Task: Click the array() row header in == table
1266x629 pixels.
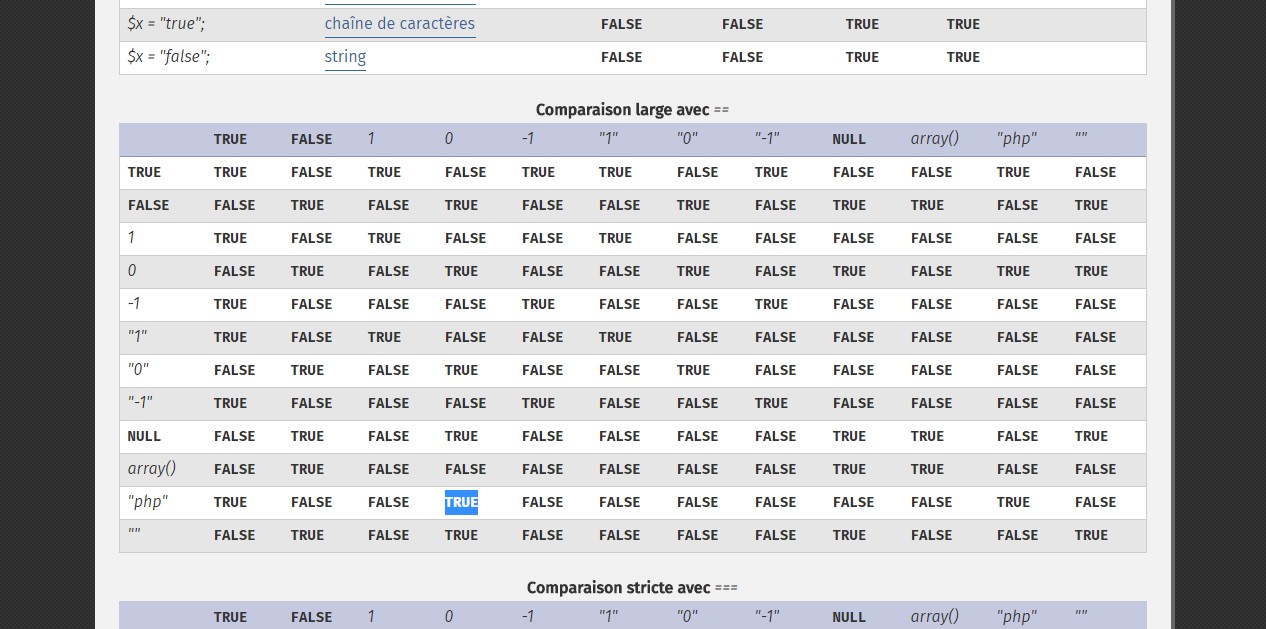Action: [x=152, y=469]
